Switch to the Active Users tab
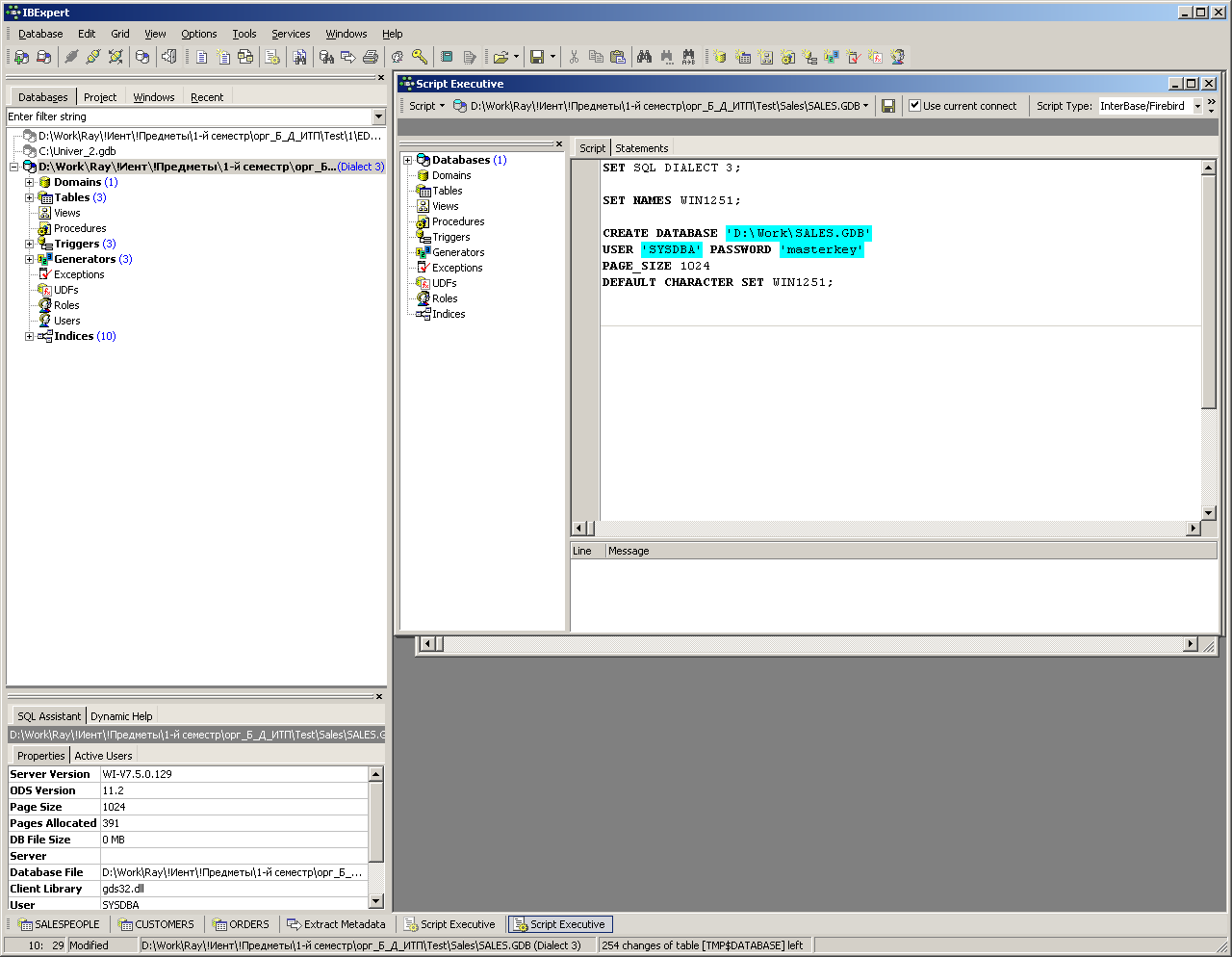Viewport: 1232px width, 957px height. click(103, 756)
